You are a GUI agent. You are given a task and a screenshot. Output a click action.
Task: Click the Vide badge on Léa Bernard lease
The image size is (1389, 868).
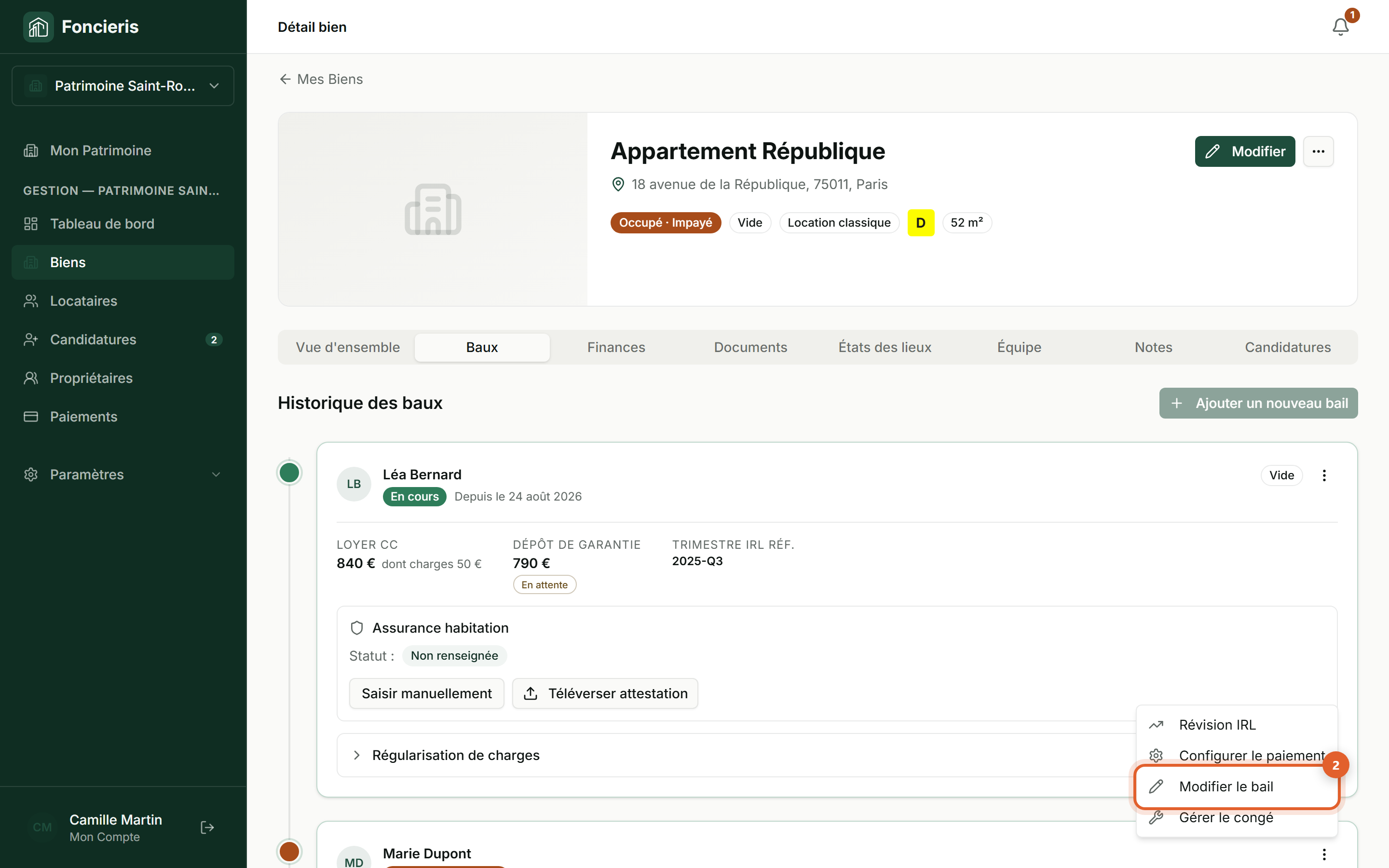1281,475
